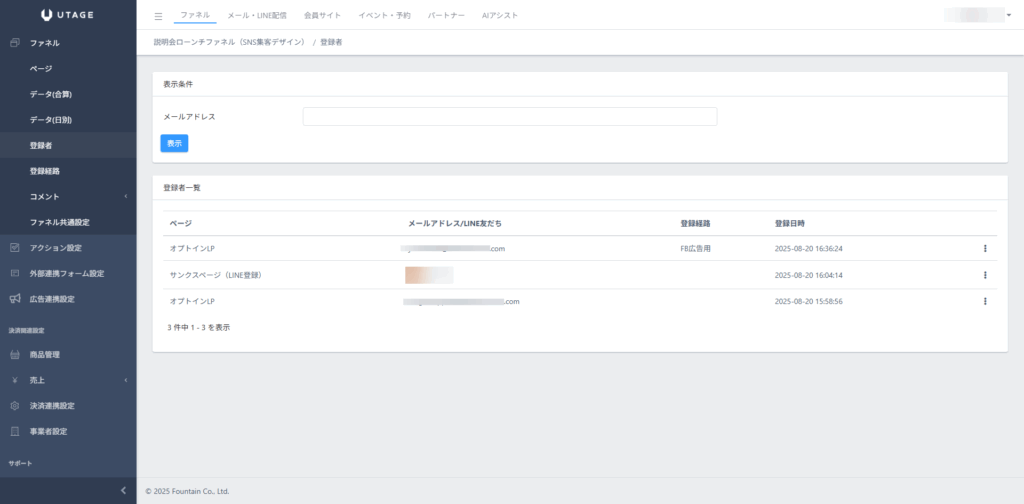Switch to the メール・LINE配信 tab
Image resolution: width=1024 pixels, height=504 pixels.
(x=259, y=16)
